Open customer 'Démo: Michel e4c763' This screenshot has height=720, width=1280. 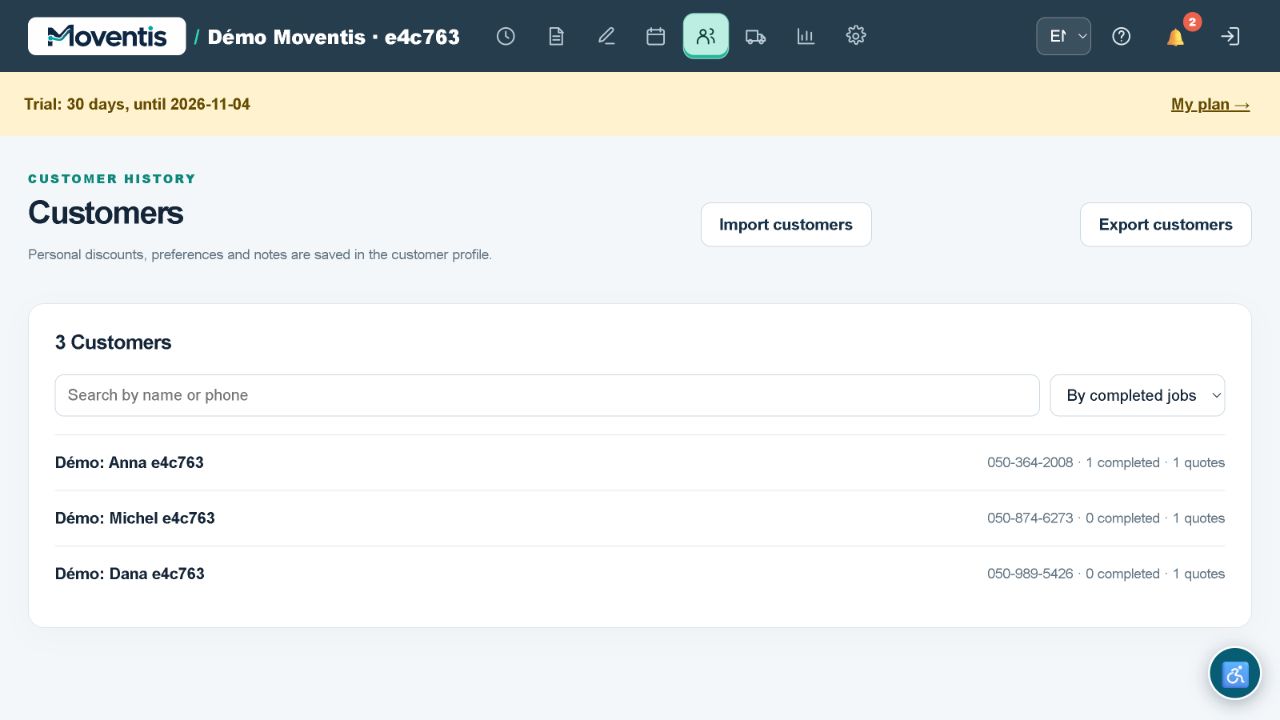640,518
